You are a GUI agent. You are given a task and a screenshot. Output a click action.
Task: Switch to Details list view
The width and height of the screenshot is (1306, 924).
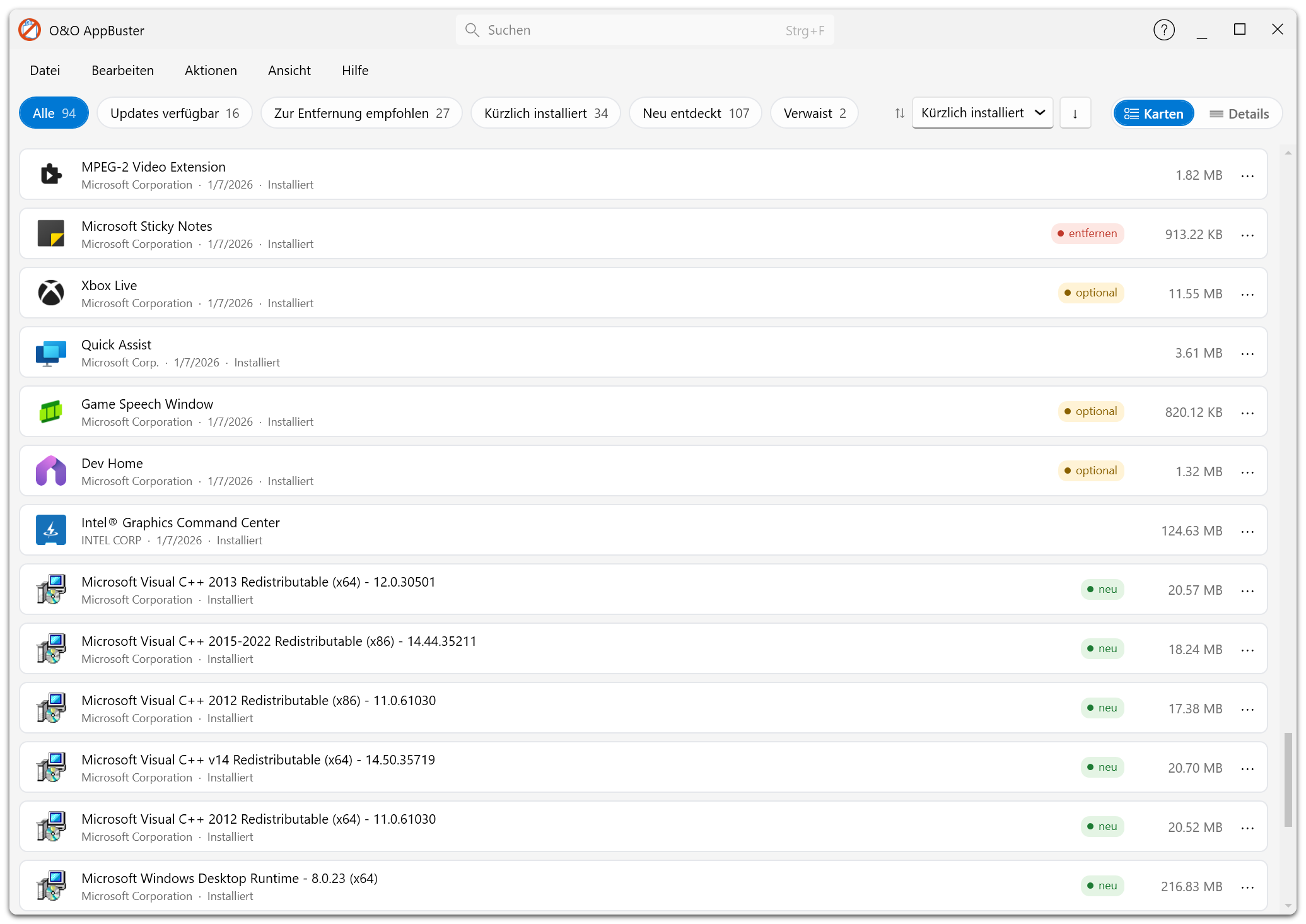click(1239, 114)
